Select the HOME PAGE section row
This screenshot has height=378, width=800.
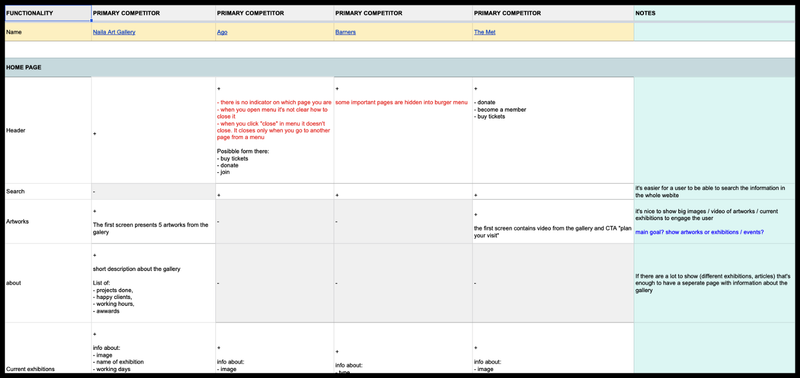[x=399, y=67]
